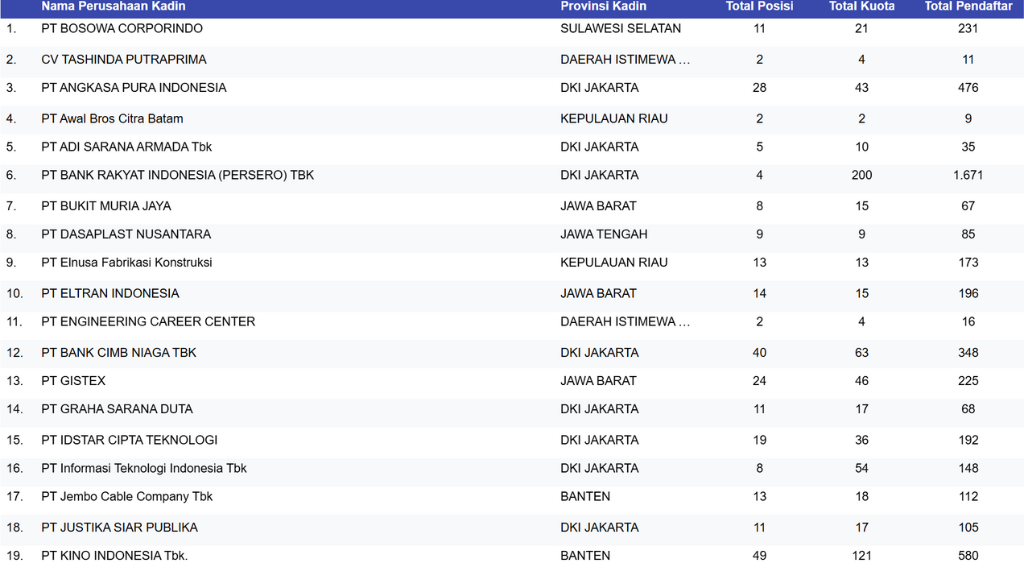This screenshot has width=1024, height=568.
Task: Sort by Nama Perusahaan Kadin column header
Action: click(x=113, y=6)
